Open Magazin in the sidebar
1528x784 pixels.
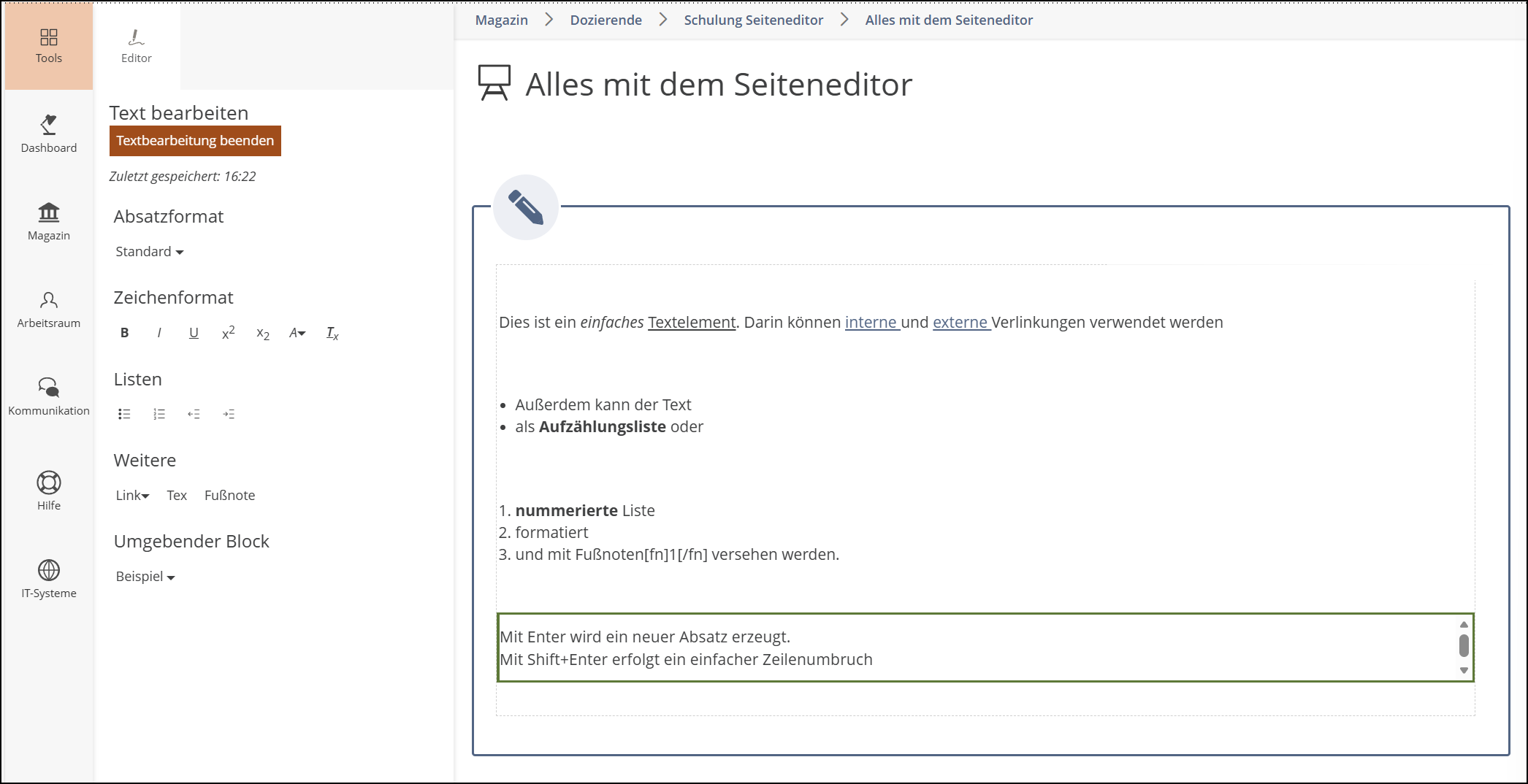(x=49, y=221)
